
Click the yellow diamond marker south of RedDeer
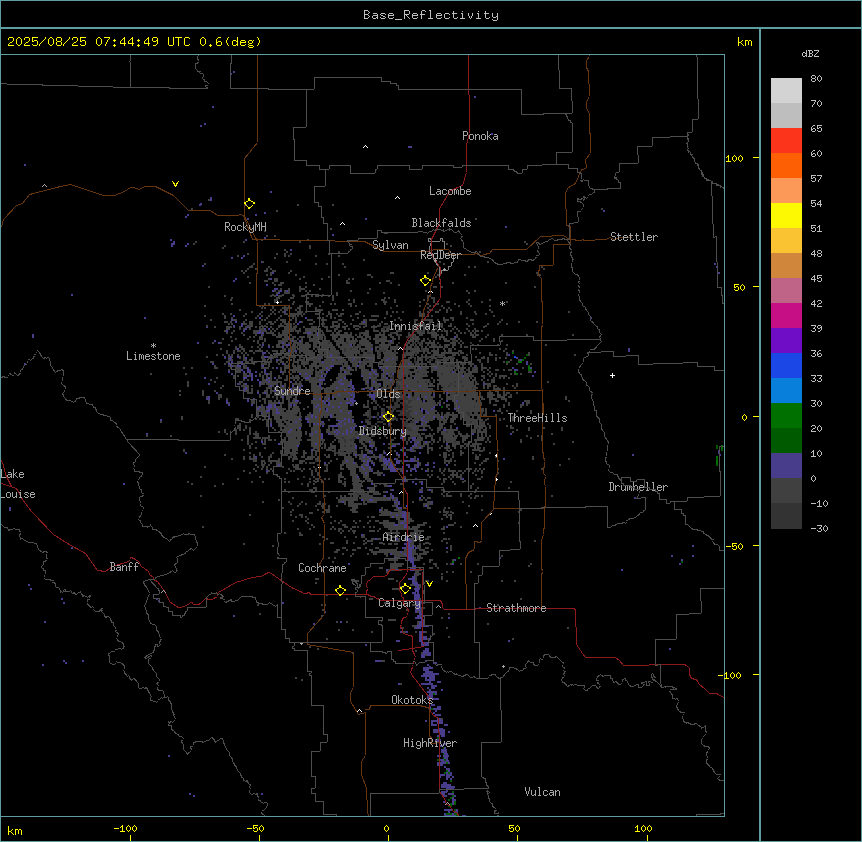pos(426,281)
